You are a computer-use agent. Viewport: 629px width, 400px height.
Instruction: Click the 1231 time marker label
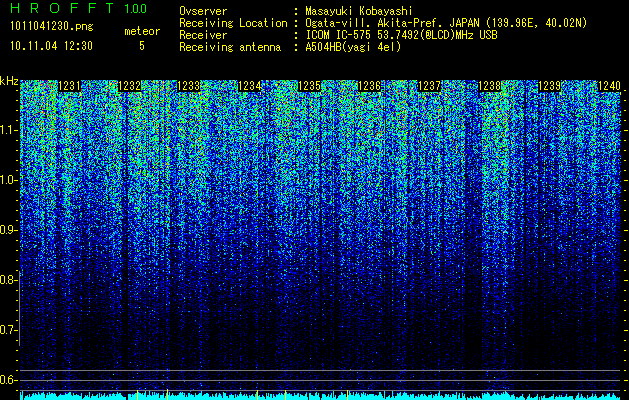[69, 86]
